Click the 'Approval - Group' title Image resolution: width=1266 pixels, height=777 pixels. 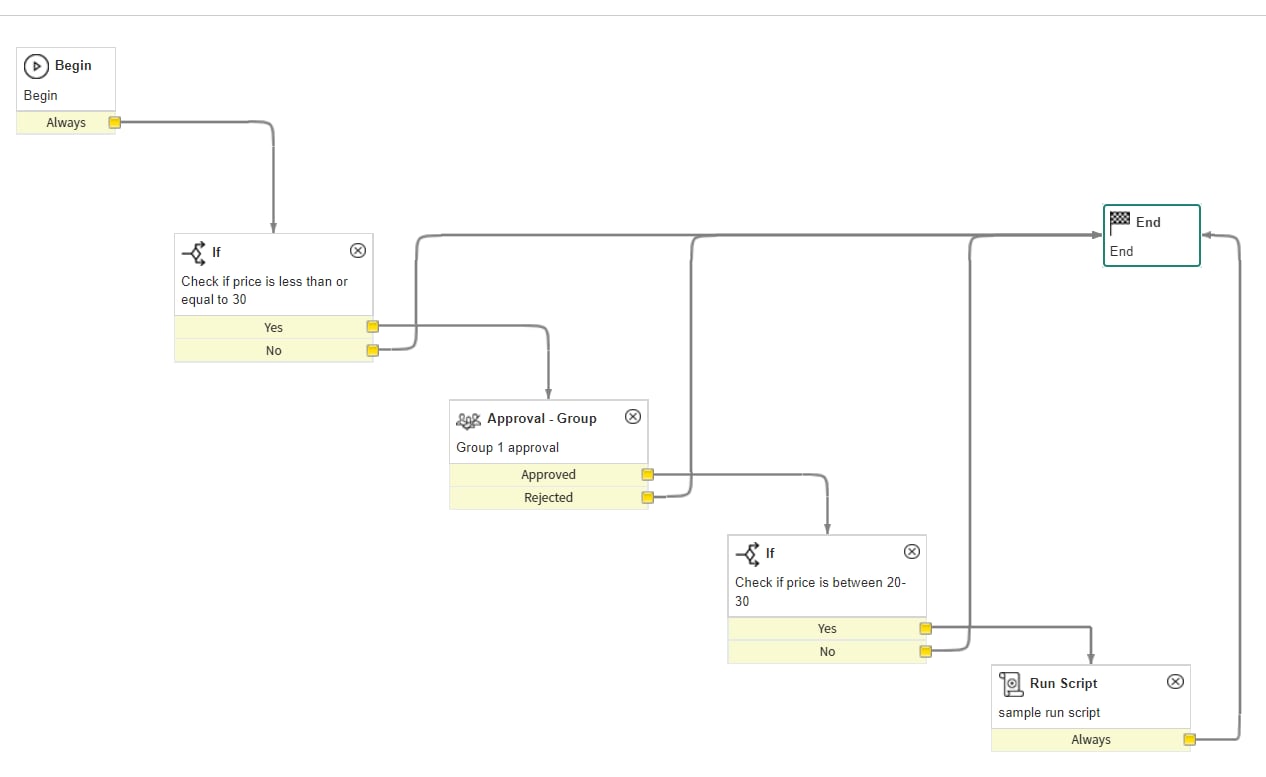[x=542, y=419]
